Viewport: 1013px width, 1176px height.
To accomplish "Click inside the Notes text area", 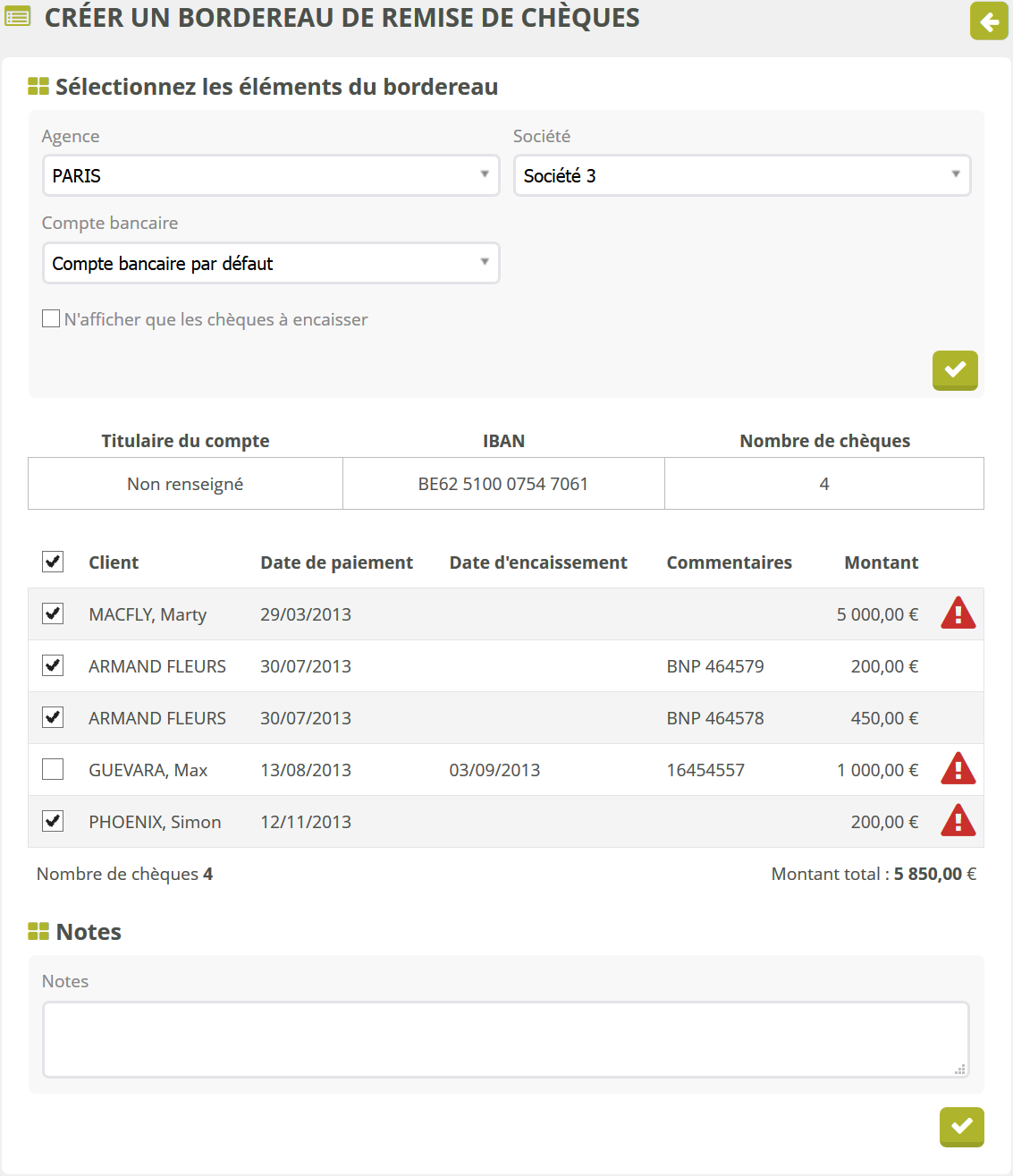I will 506,1039.
